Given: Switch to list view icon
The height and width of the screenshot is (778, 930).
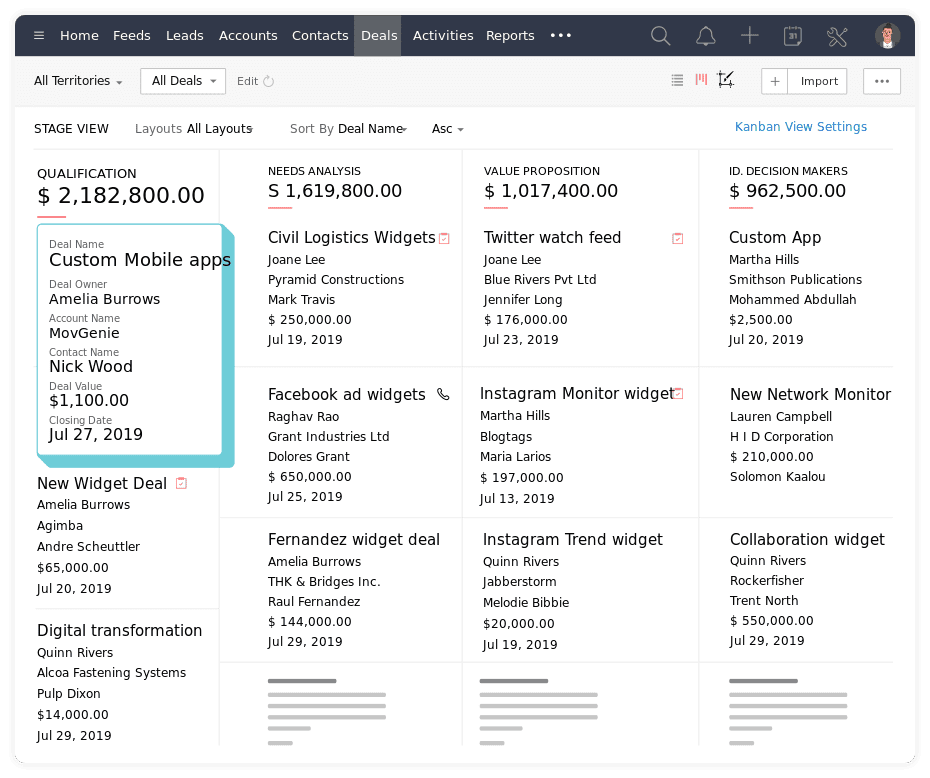Looking at the screenshot, I should (x=677, y=80).
